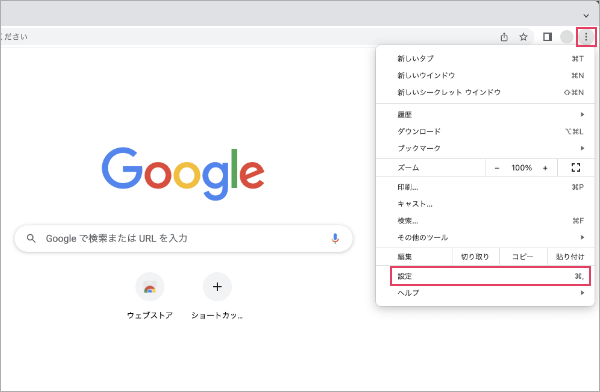Image resolution: width=600 pixels, height=392 pixels.
Task: Choose 検索... from the menu
Action: click(485, 221)
